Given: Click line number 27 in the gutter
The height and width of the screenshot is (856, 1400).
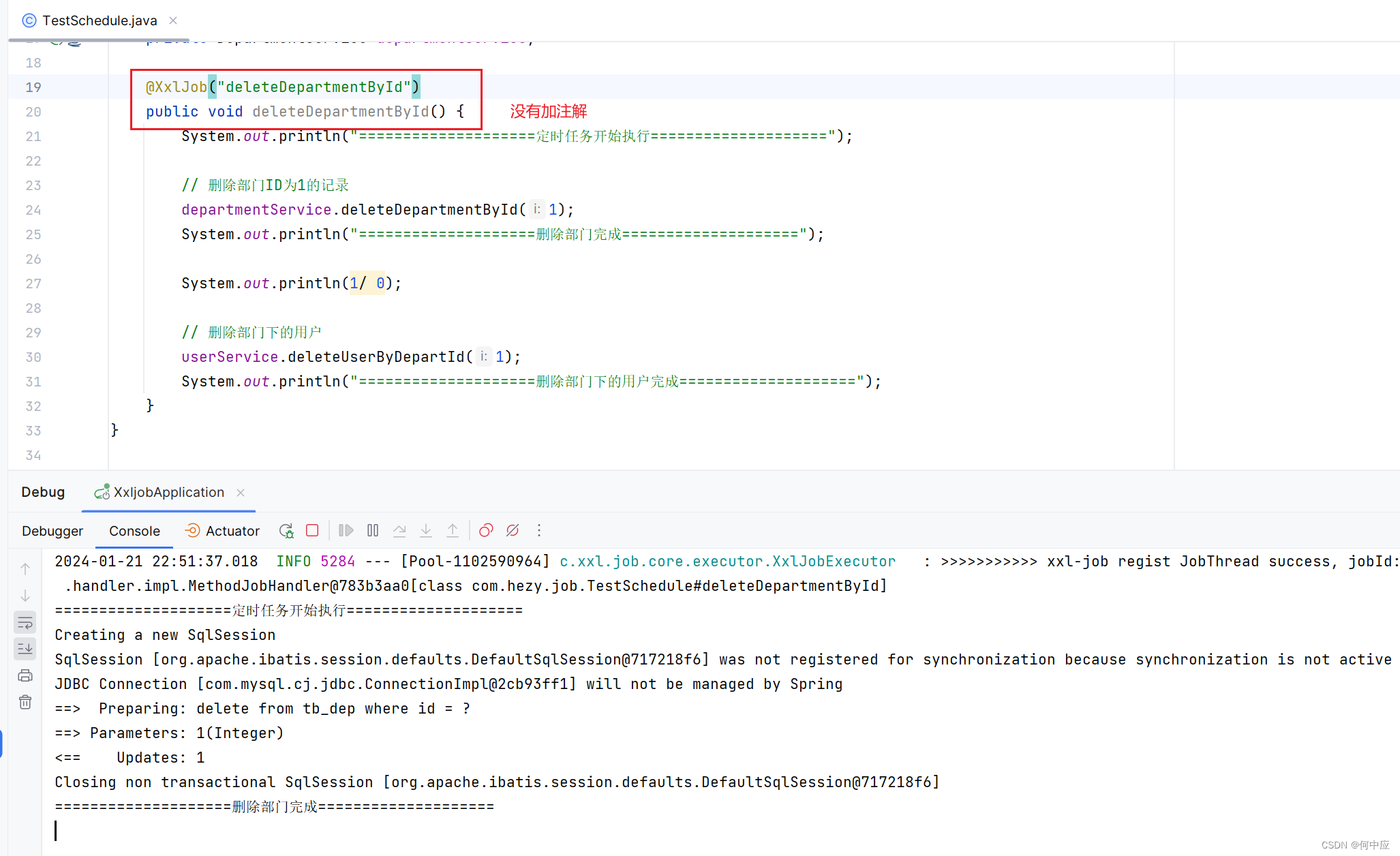Looking at the screenshot, I should point(33,284).
